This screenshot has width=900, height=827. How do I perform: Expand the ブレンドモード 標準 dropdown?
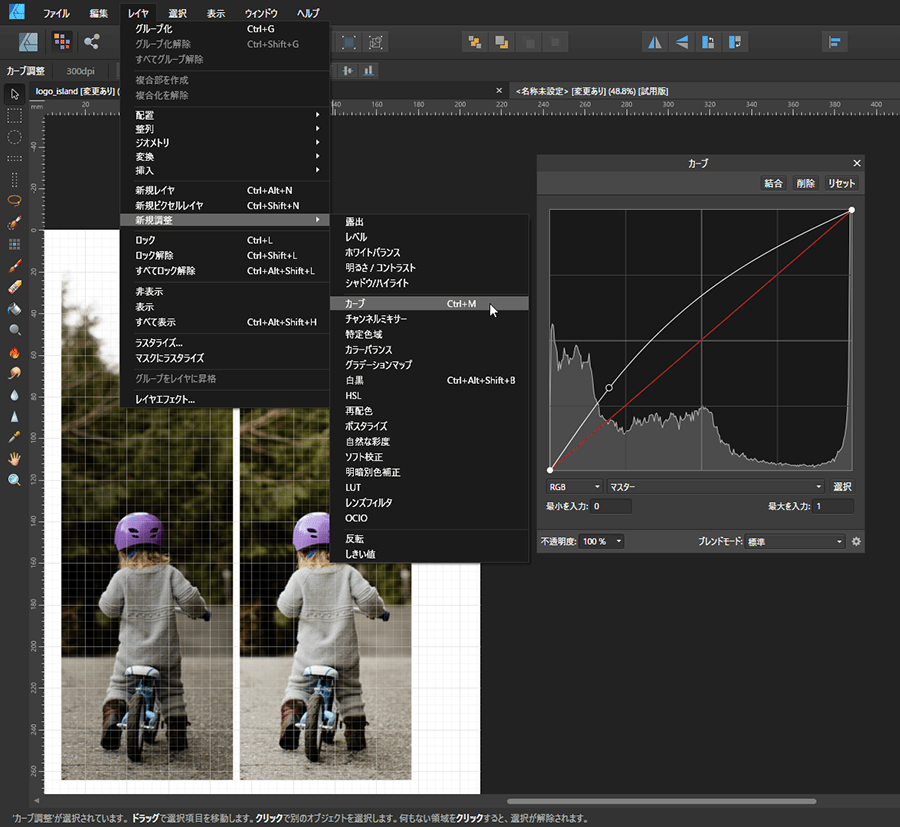[x=795, y=541]
